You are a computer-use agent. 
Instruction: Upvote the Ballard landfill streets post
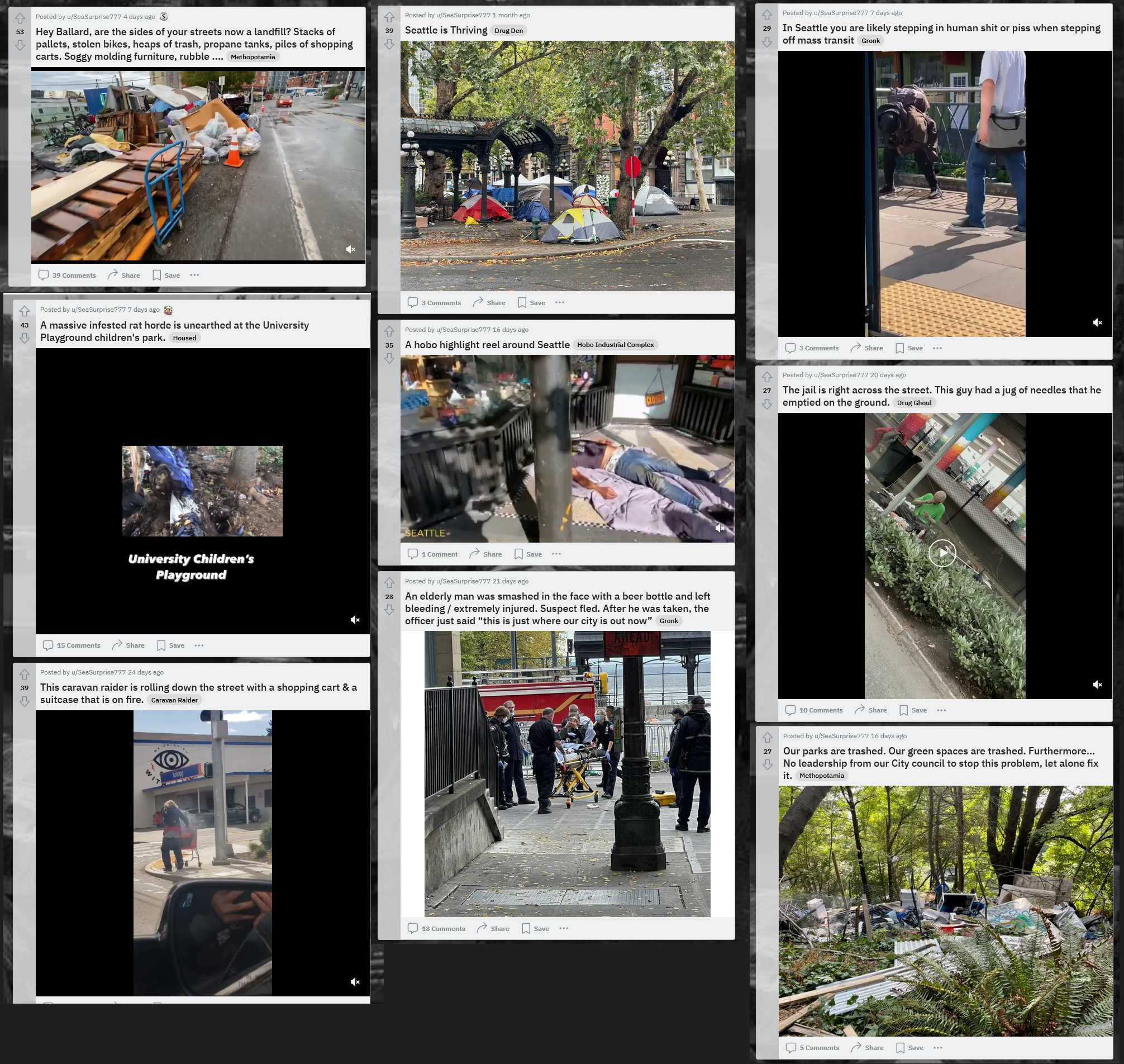tap(20, 18)
